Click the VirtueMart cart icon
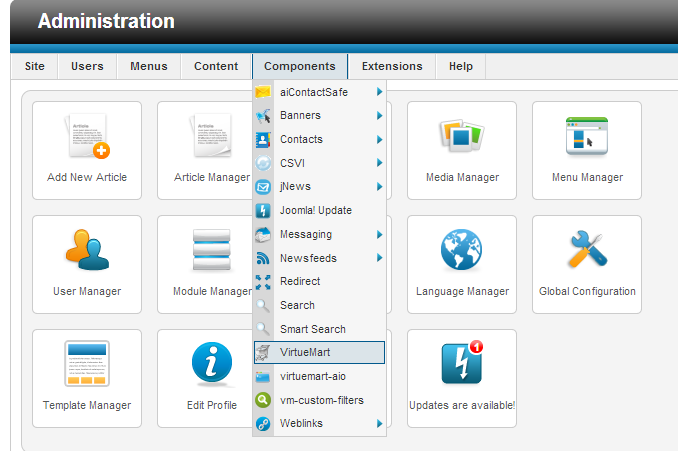Viewport: 678px width, 451px height. click(263, 353)
